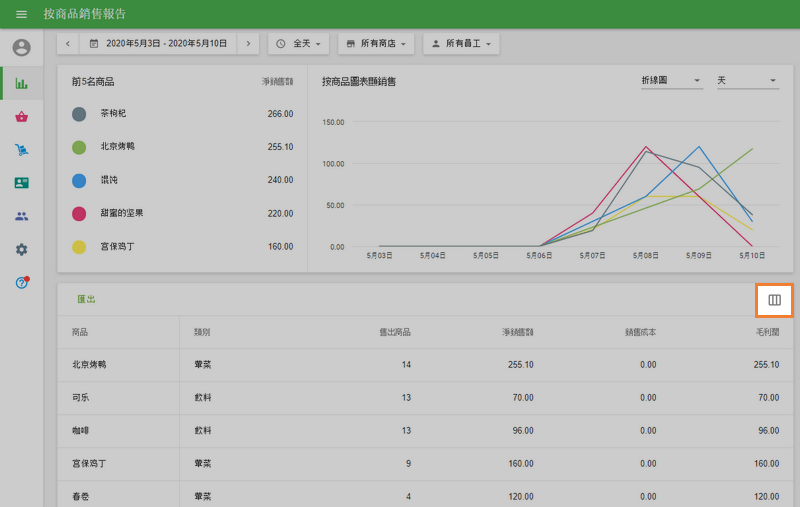Screen dimensions: 800x507
Task: Open the employees ID card icon
Action: coord(21,183)
